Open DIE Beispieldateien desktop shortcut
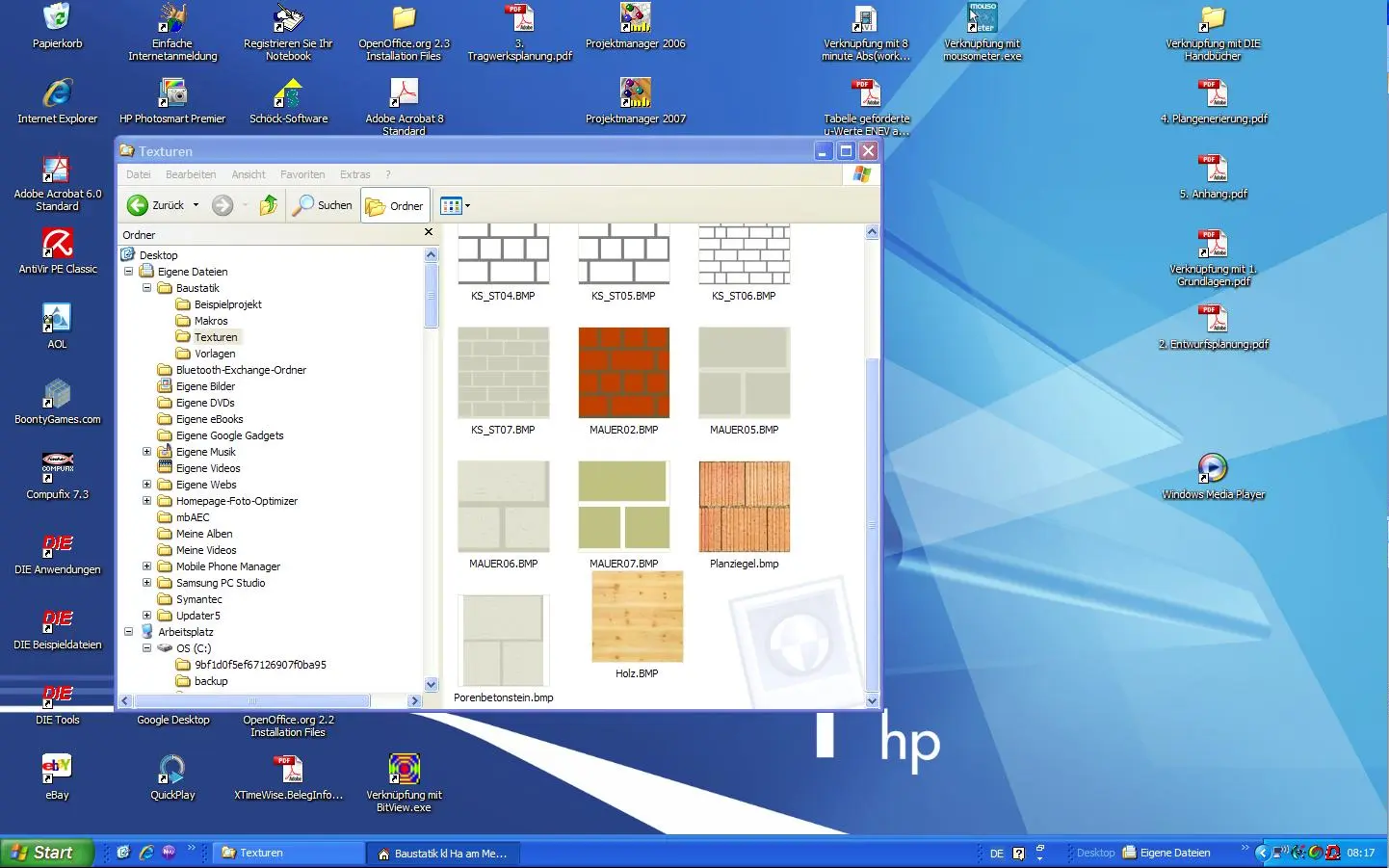 (57, 619)
